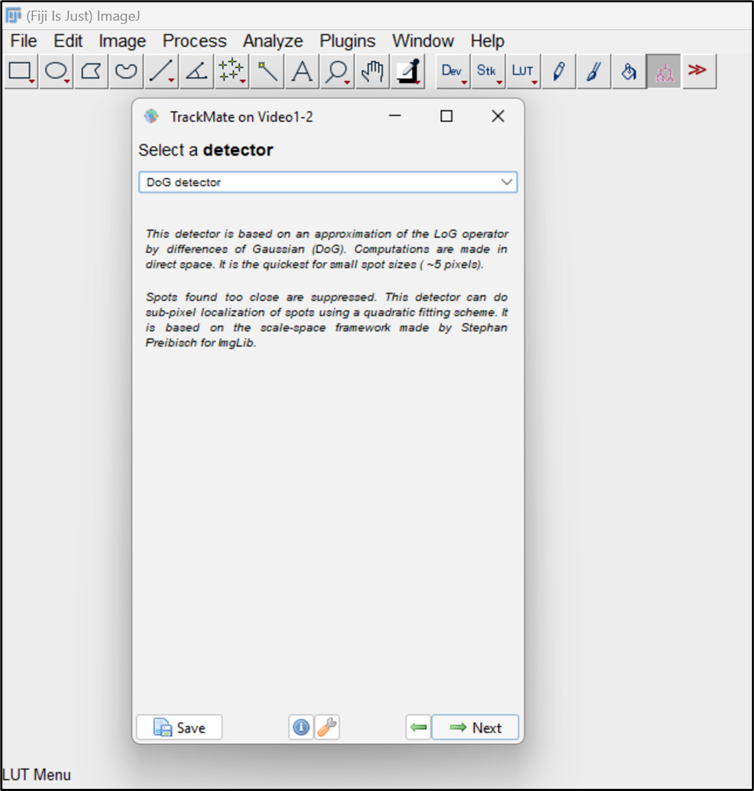Select the Flood fill bucket tool

(x=628, y=71)
